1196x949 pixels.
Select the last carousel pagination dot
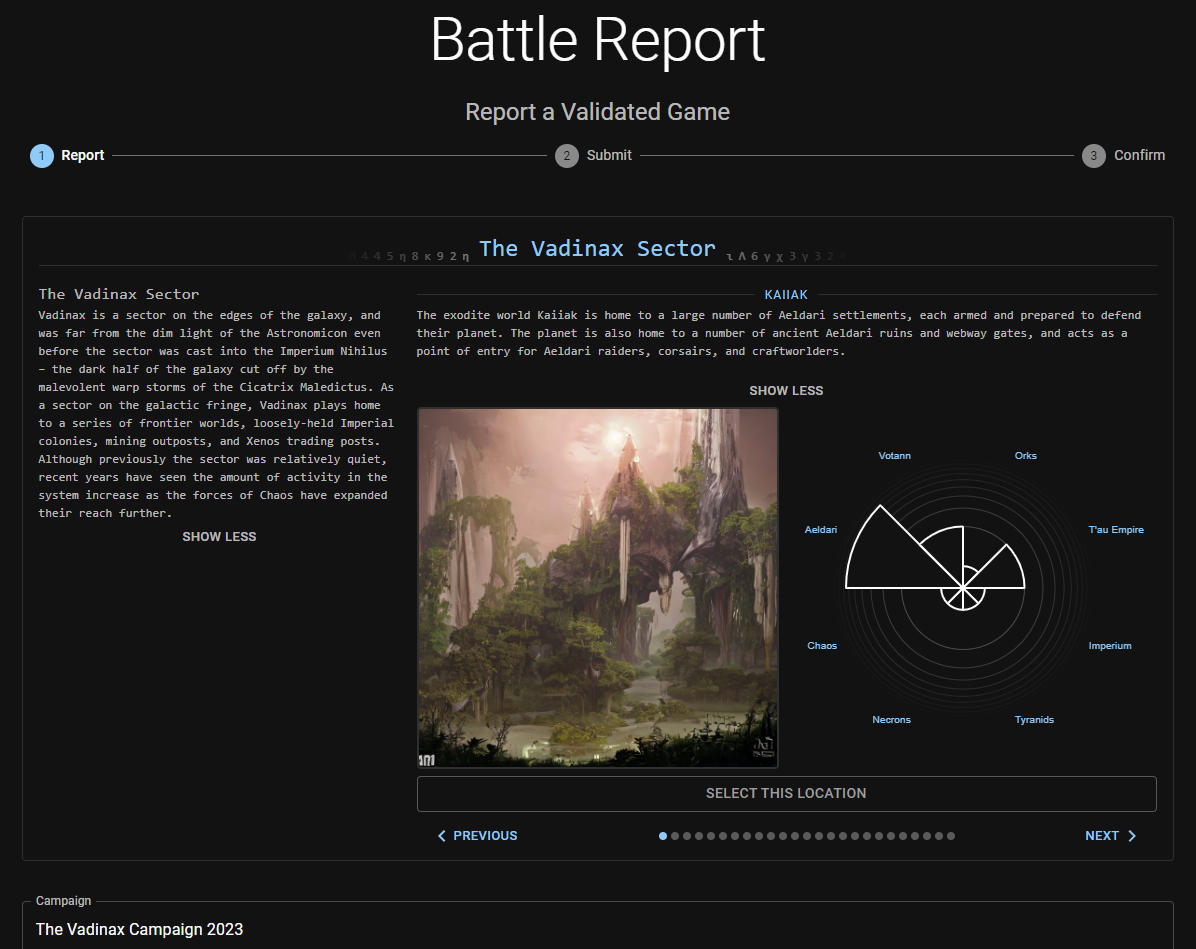tap(951, 836)
